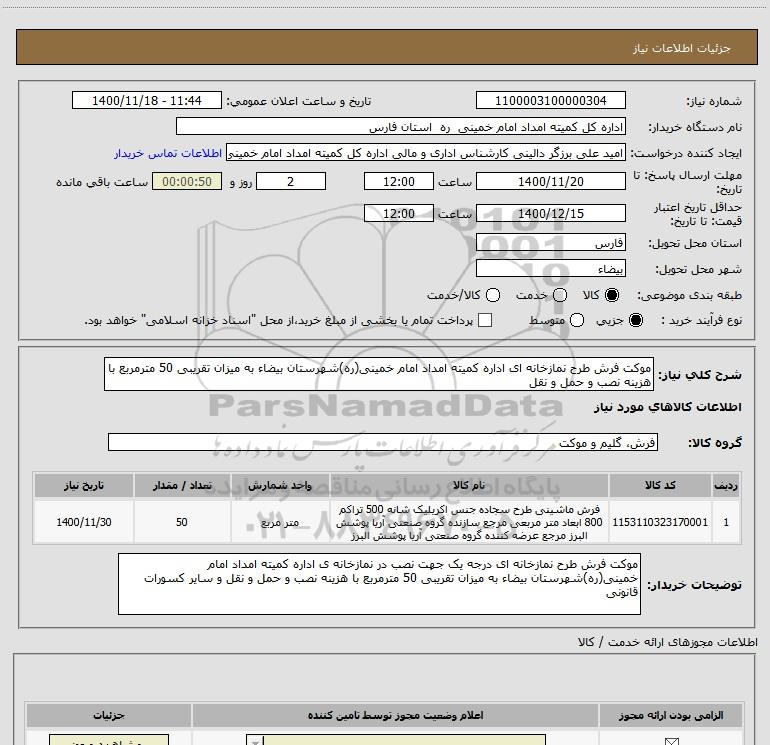Click the اطلاعات مجوزهای ارائه خدمت / کالا heading
This screenshot has width=770, height=745.
point(667,642)
